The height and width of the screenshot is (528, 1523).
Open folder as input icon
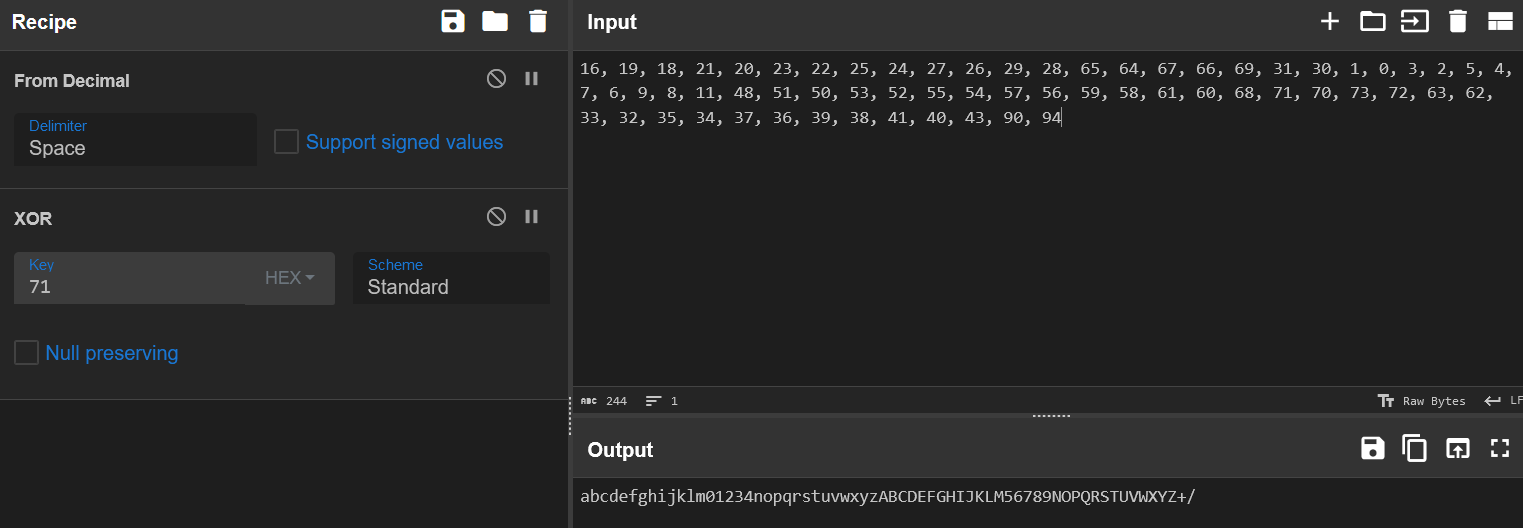click(1373, 21)
